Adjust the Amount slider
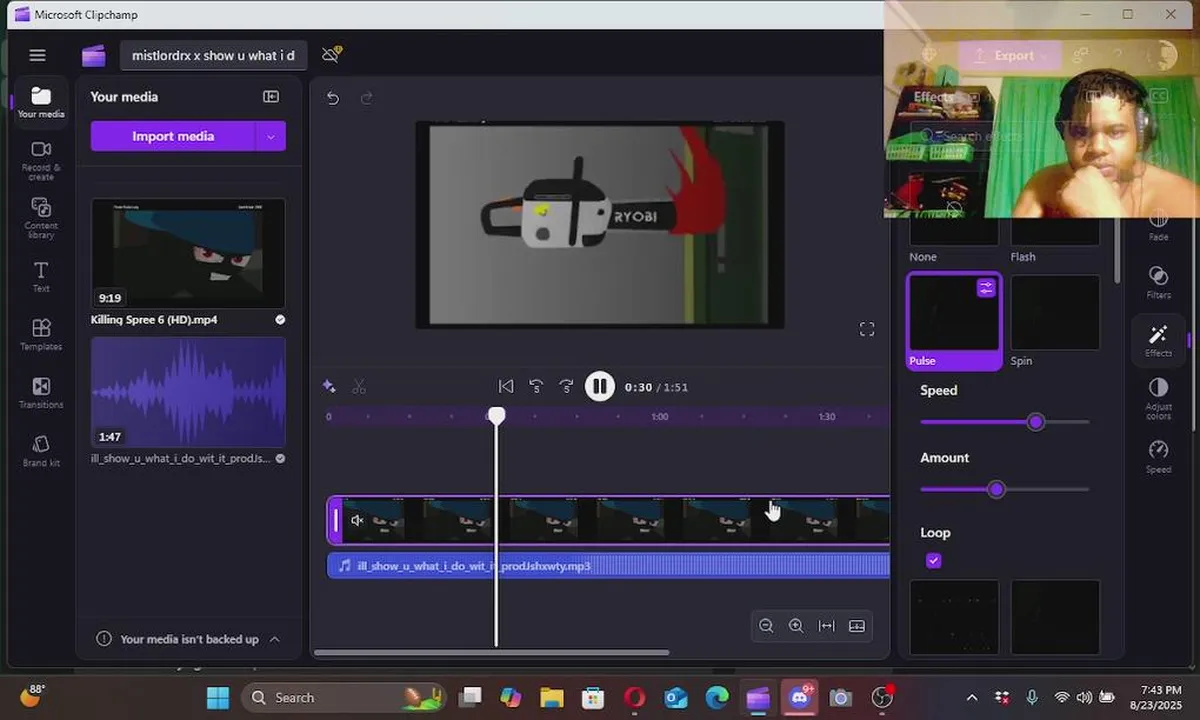The height and width of the screenshot is (720, 1200). 996,489
